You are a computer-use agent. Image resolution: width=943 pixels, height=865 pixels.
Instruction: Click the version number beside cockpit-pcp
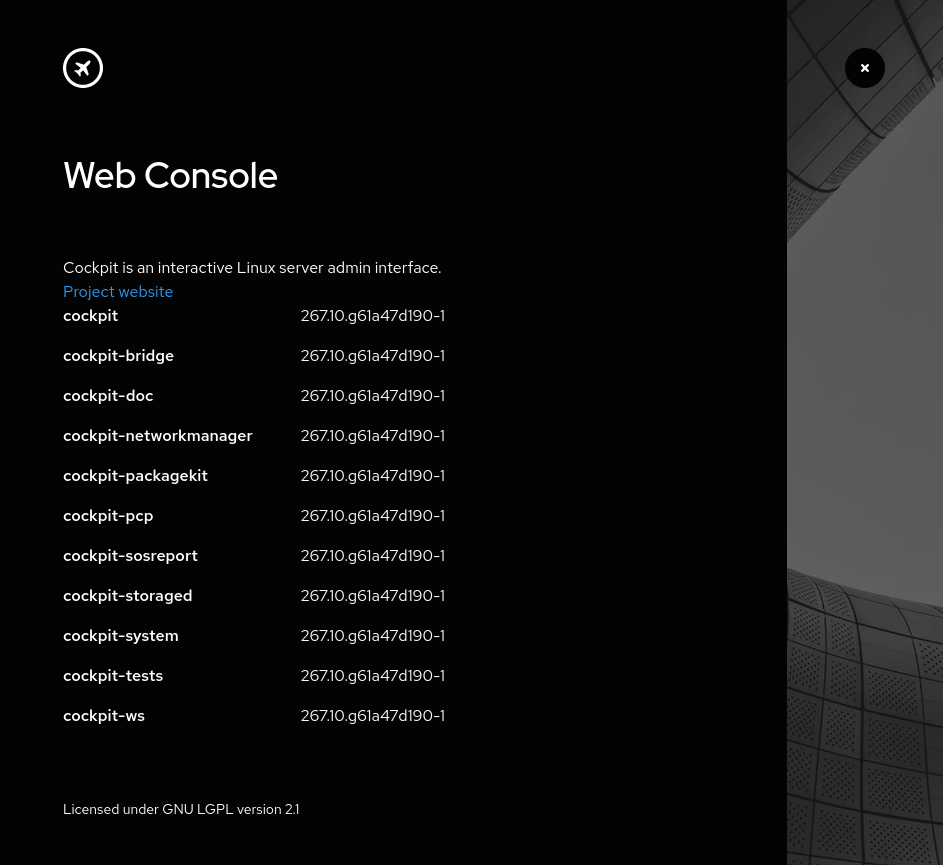coord(373,516)
